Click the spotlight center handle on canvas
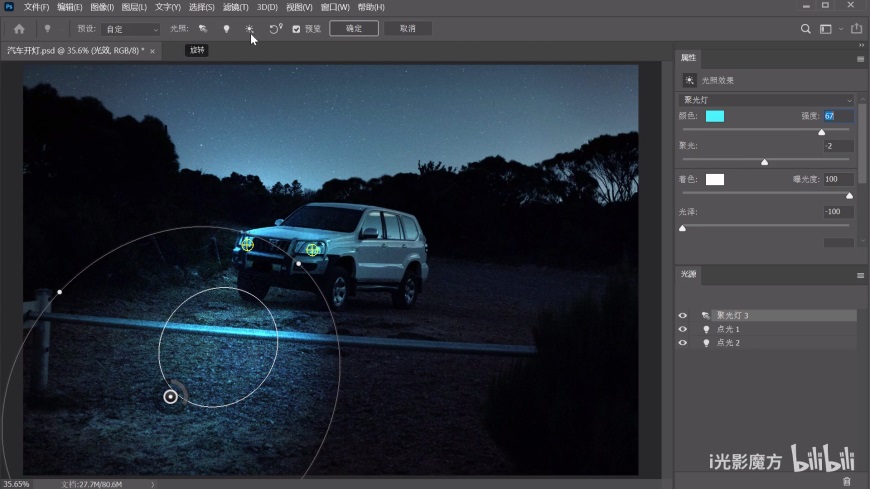The height and width of the screenshot is (489, 870). click(170, 396)
